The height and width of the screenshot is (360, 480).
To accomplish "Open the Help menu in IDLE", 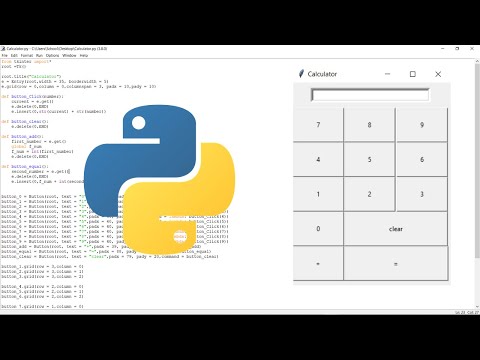I will tap(84, 55).
